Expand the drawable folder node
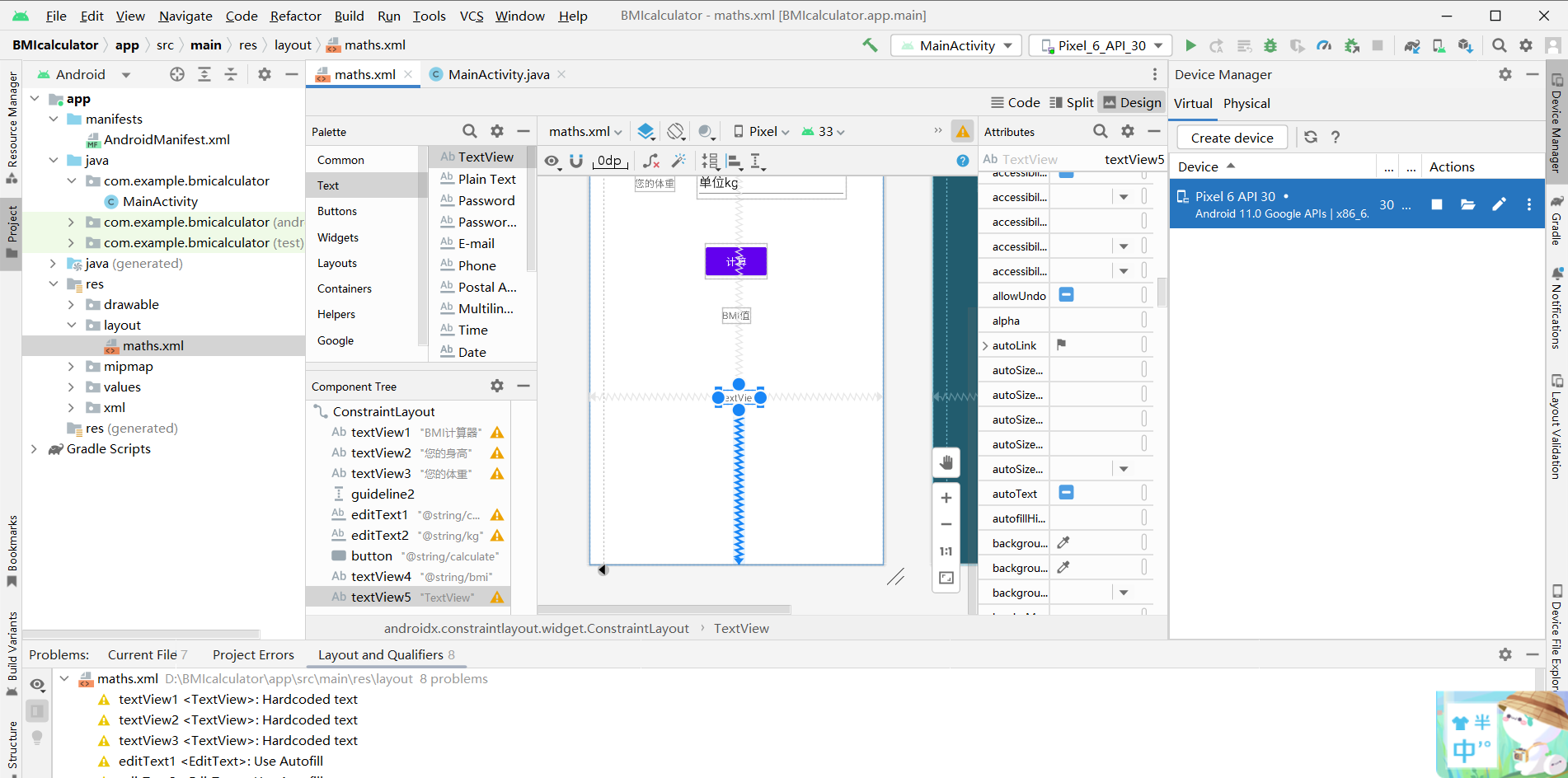This screenshot has height=778, width=1568. click(x=71, y=305)
